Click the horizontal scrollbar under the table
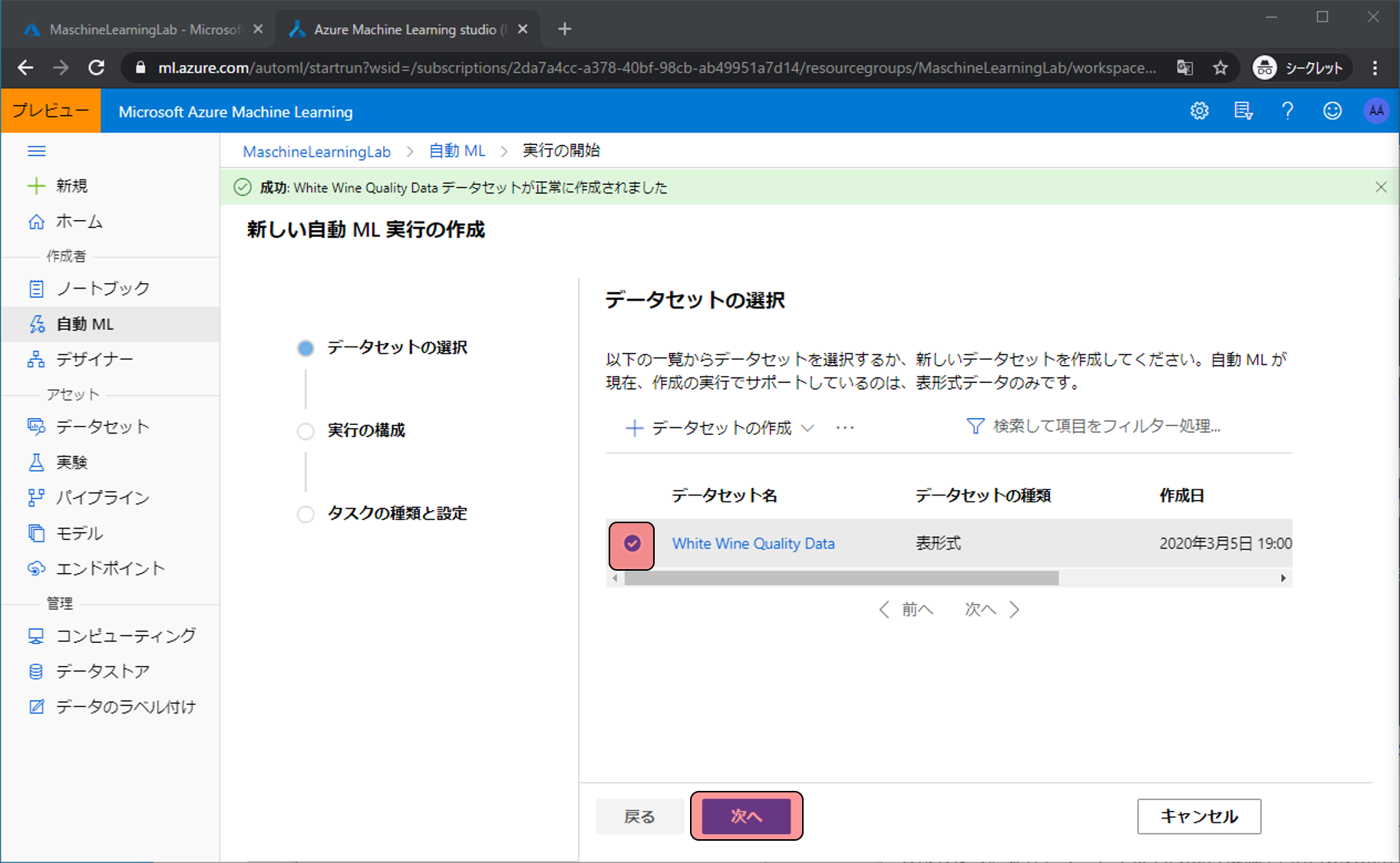 click(841, 578)
